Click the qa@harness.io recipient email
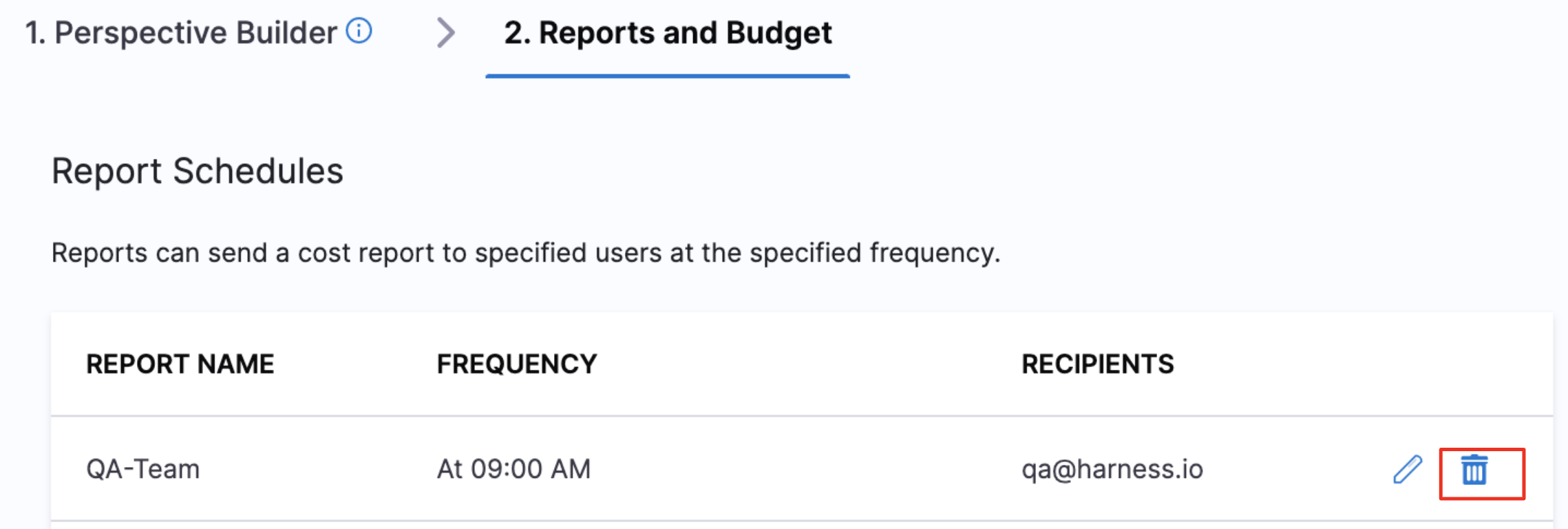 click(x=1112, y=469)
